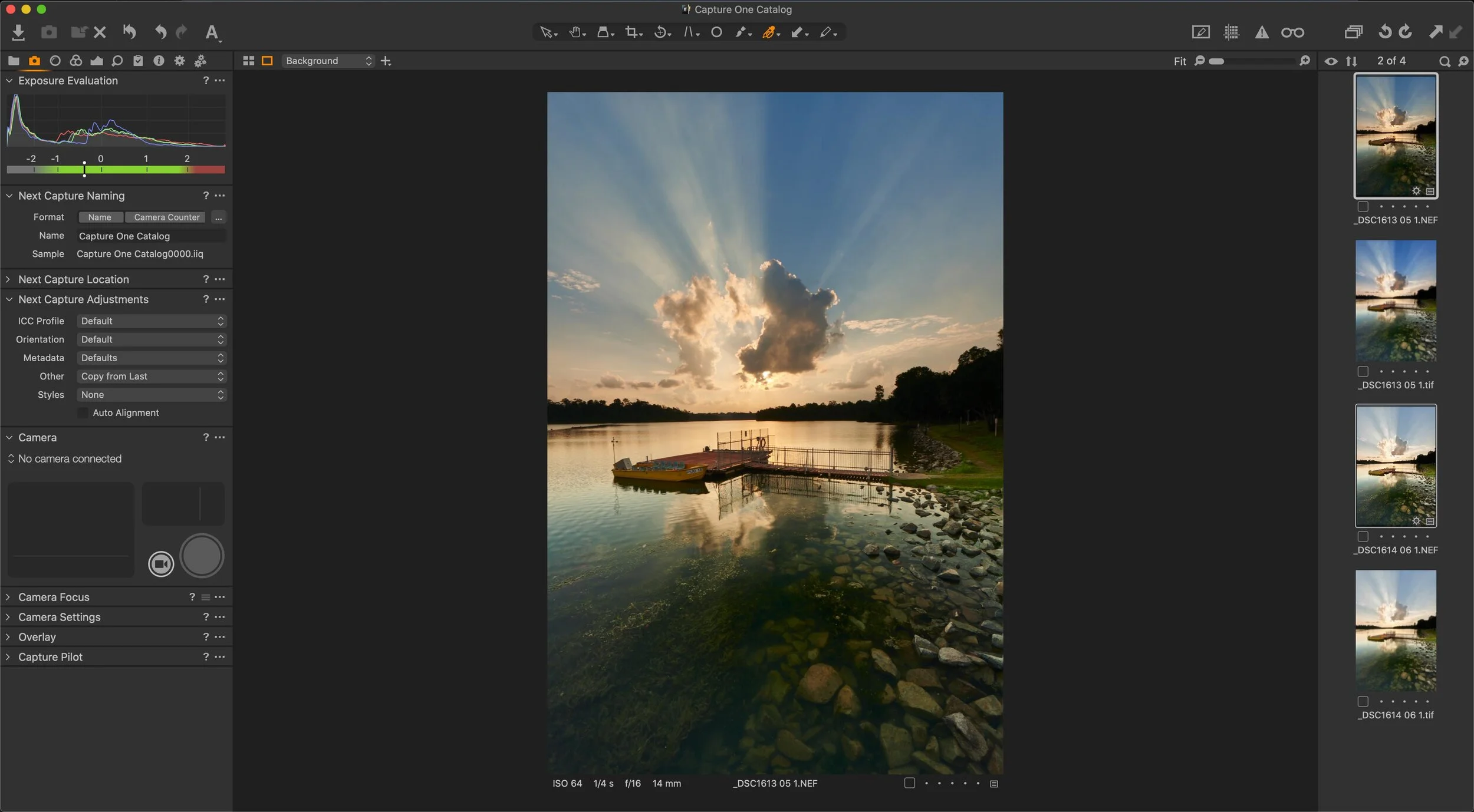Select the Draw Circle (Radial Mask) tool
Screen dimensions: 1474x812
click(x=716, y=32)
